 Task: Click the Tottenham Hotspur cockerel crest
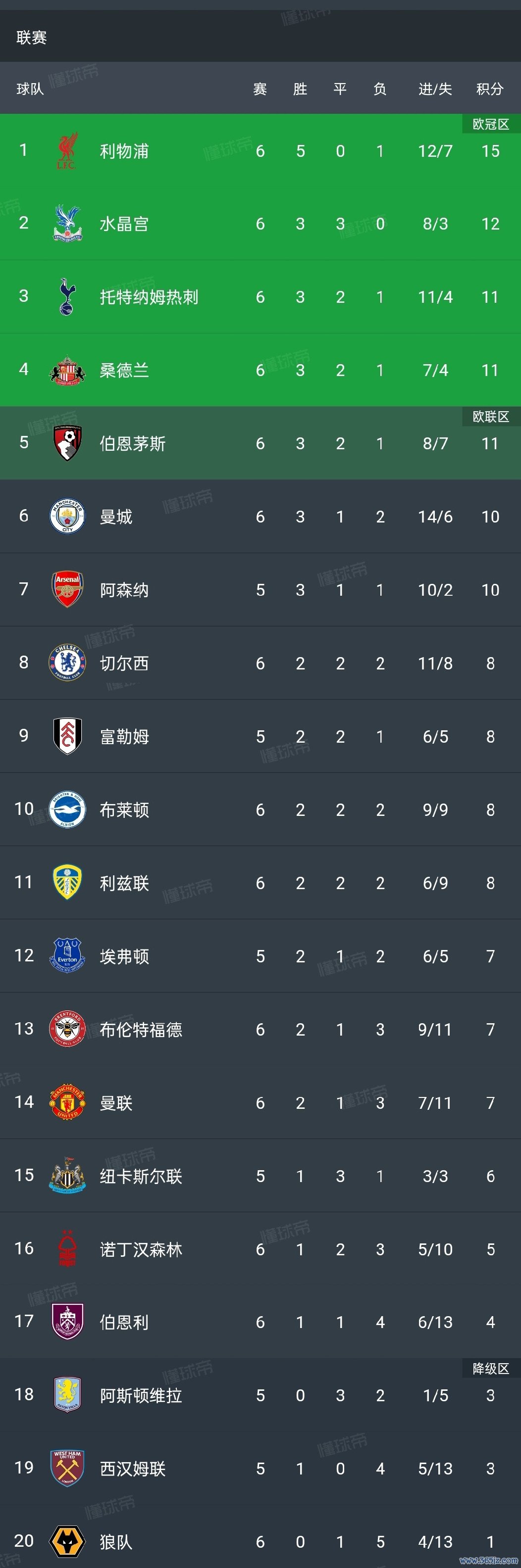(67, 296)
